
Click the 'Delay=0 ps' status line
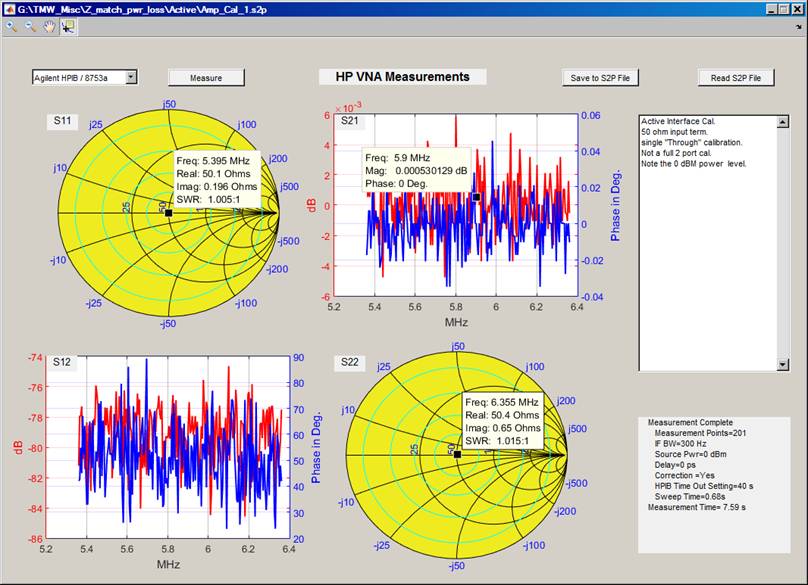point(675,465)
